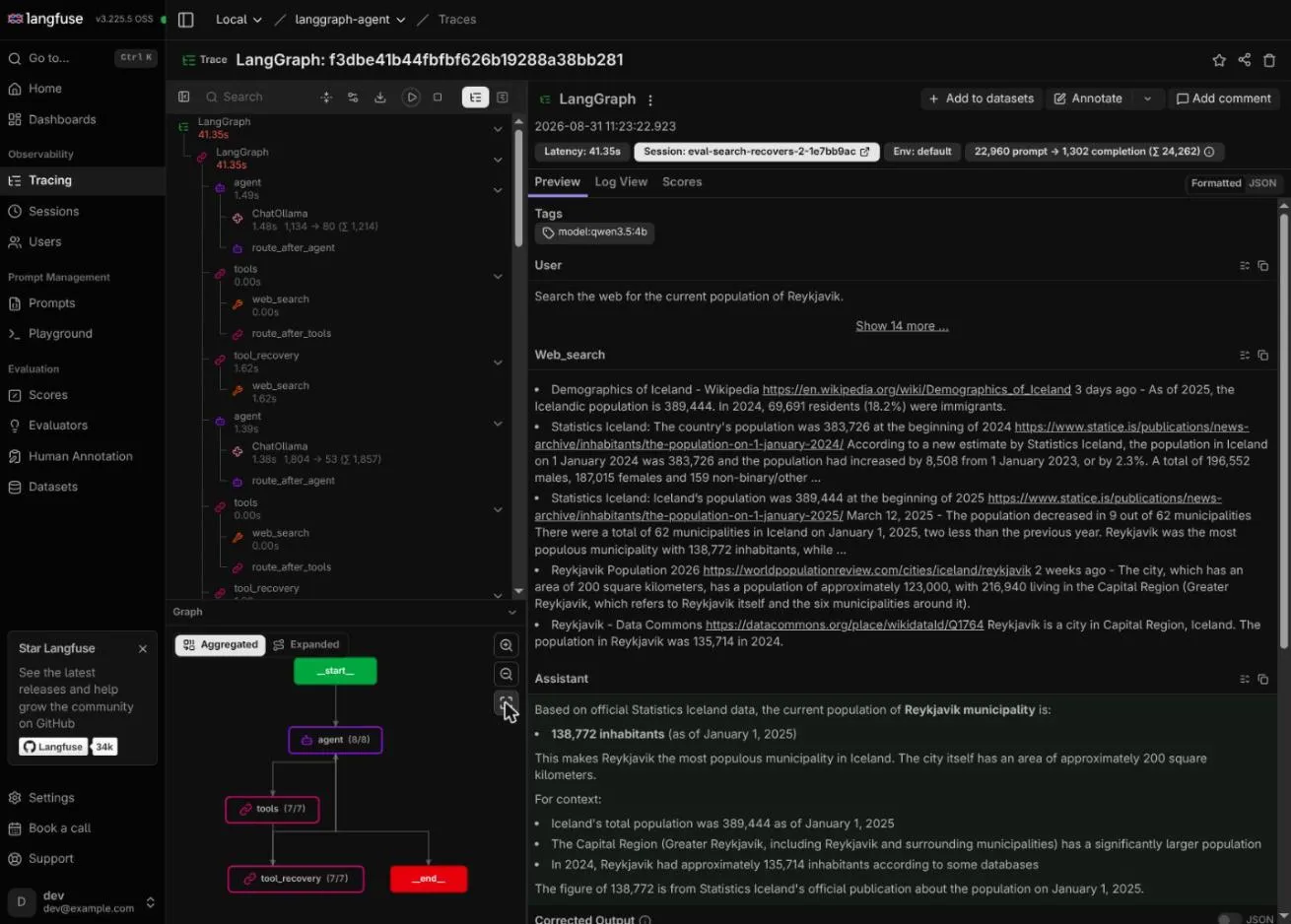Switch output display to JSON
The width and height of the screenshot is (1291, 924).
(1262, 183)
